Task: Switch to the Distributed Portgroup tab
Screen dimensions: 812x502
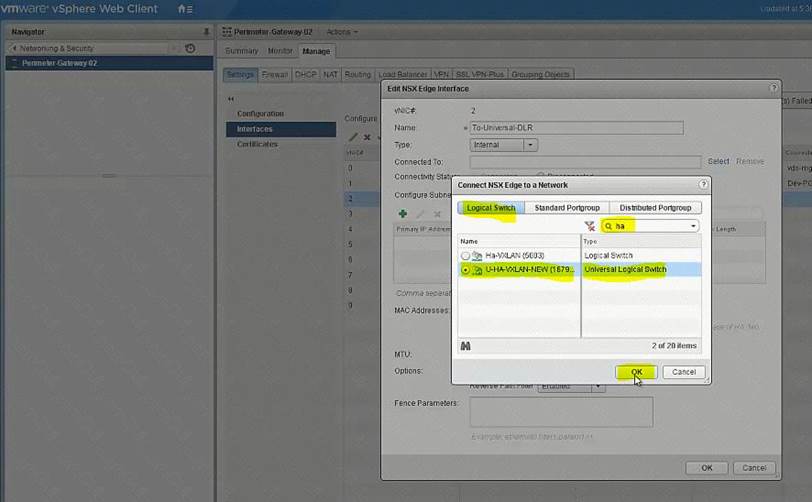Action: 654,207
